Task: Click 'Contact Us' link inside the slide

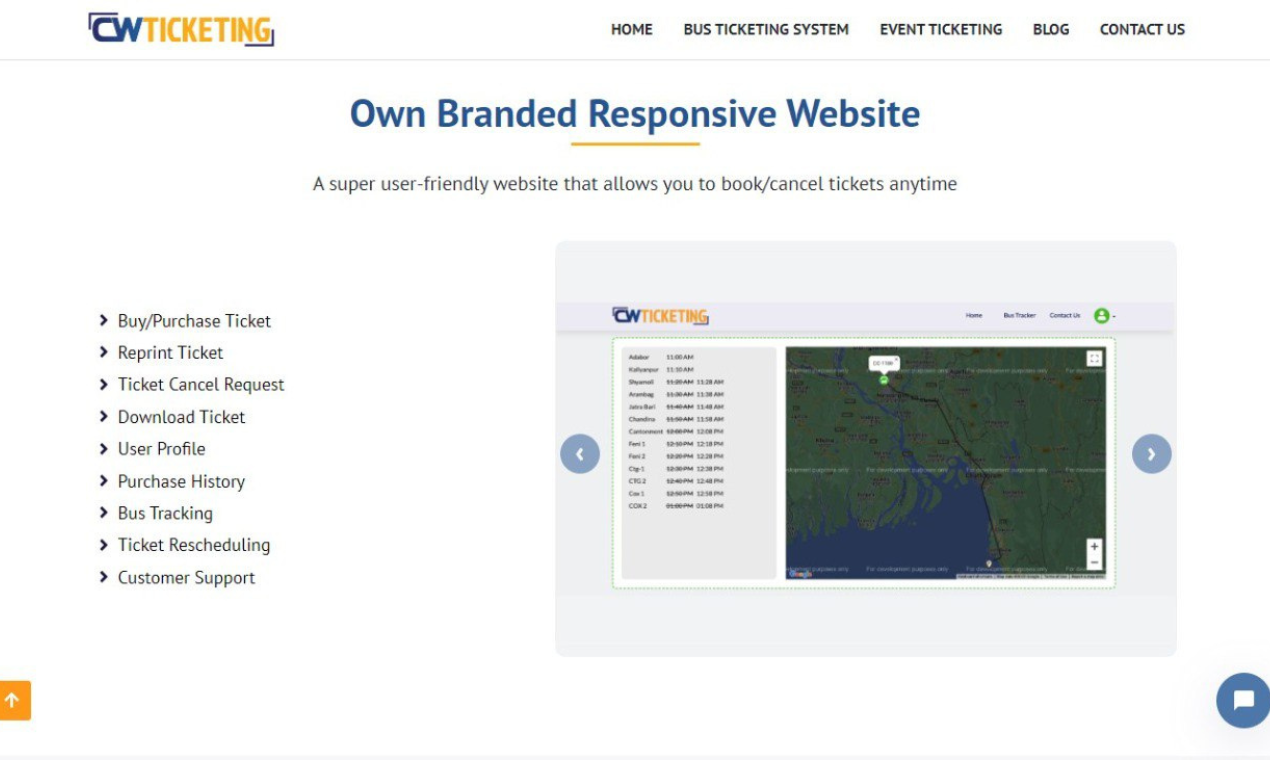Action: pyautogui.click(x=1064, y=315)
